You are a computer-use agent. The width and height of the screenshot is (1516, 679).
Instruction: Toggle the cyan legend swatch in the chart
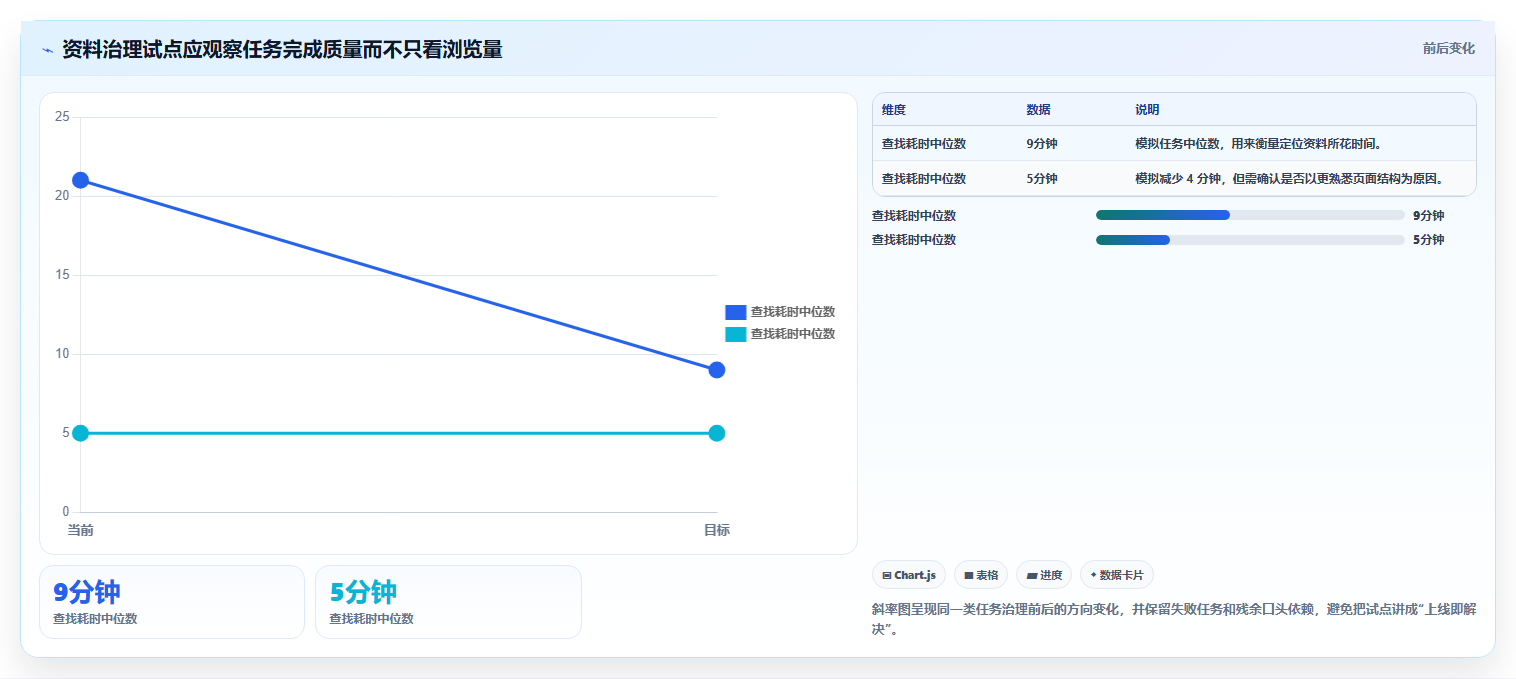(736, 334)
